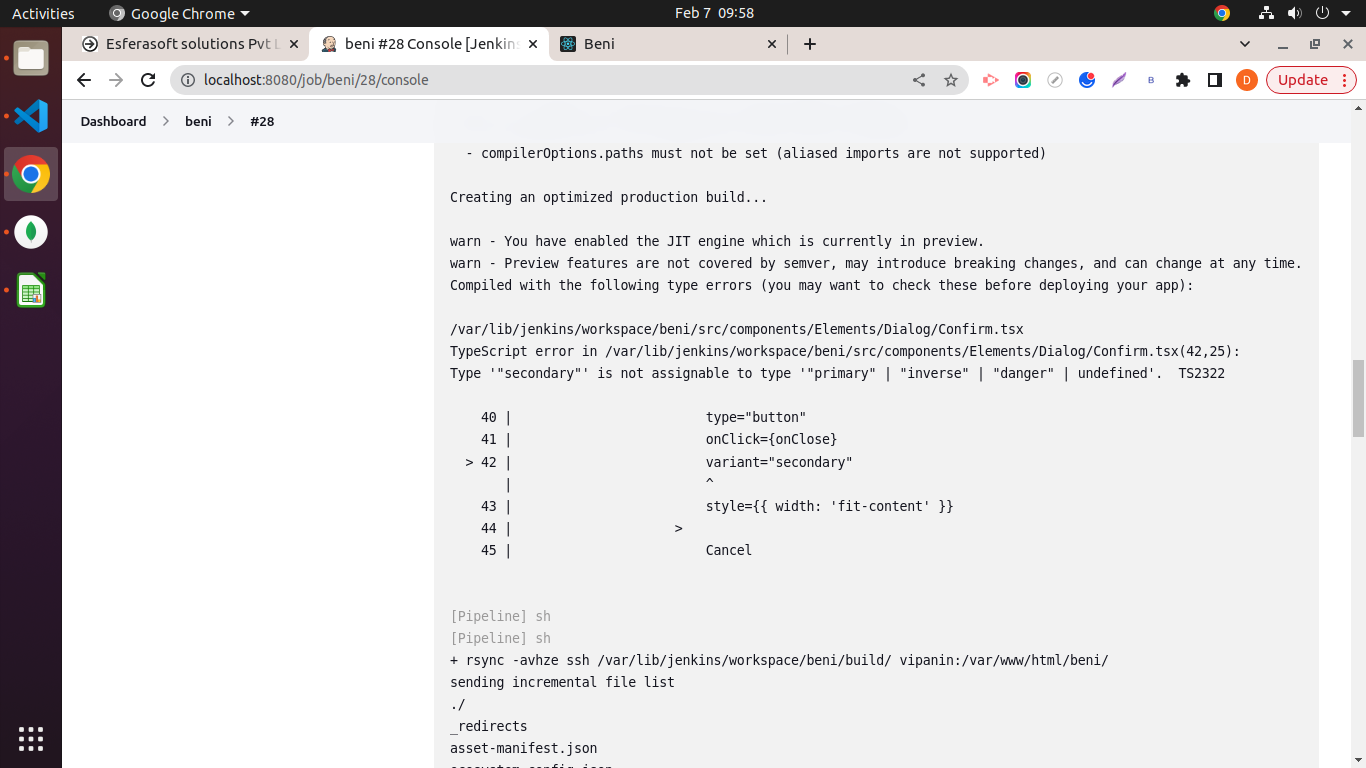The height and width of the screenshot is (768, 1366).
Task: Show Applications grid in dock
Action: click(31, 738)
